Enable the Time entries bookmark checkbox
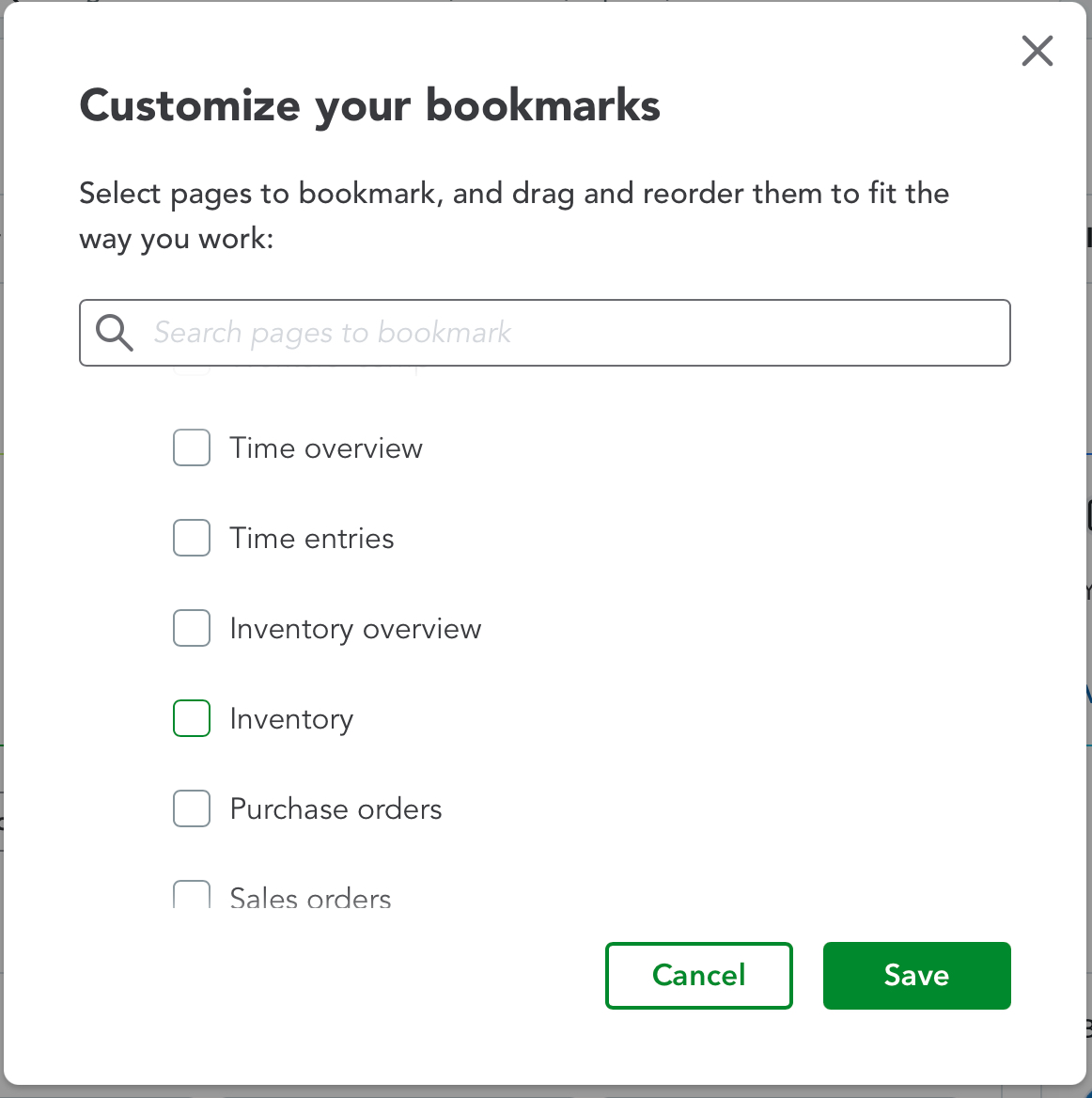 point(192,538)
